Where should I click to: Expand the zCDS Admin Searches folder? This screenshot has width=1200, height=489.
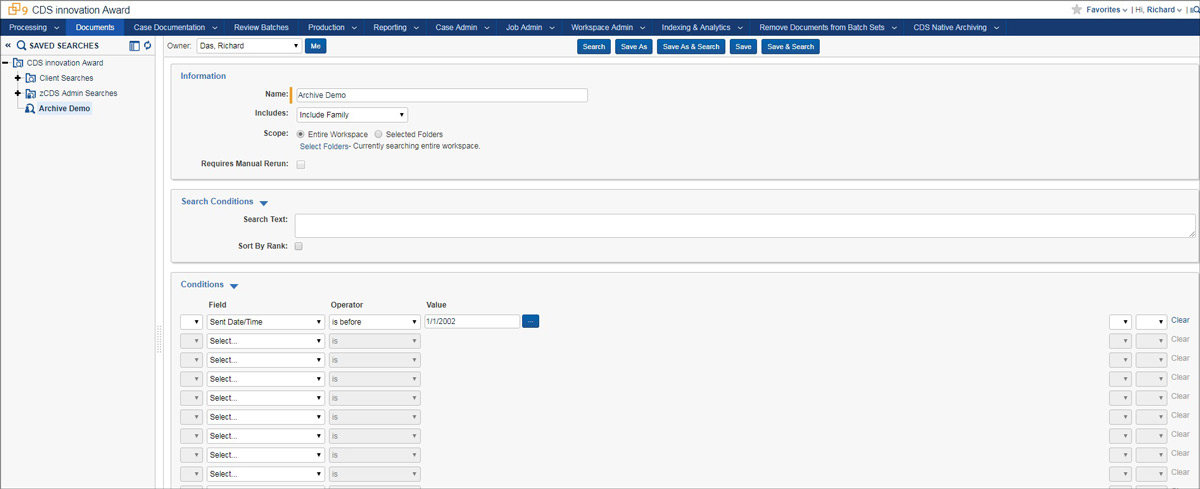[x=17, y=93]
